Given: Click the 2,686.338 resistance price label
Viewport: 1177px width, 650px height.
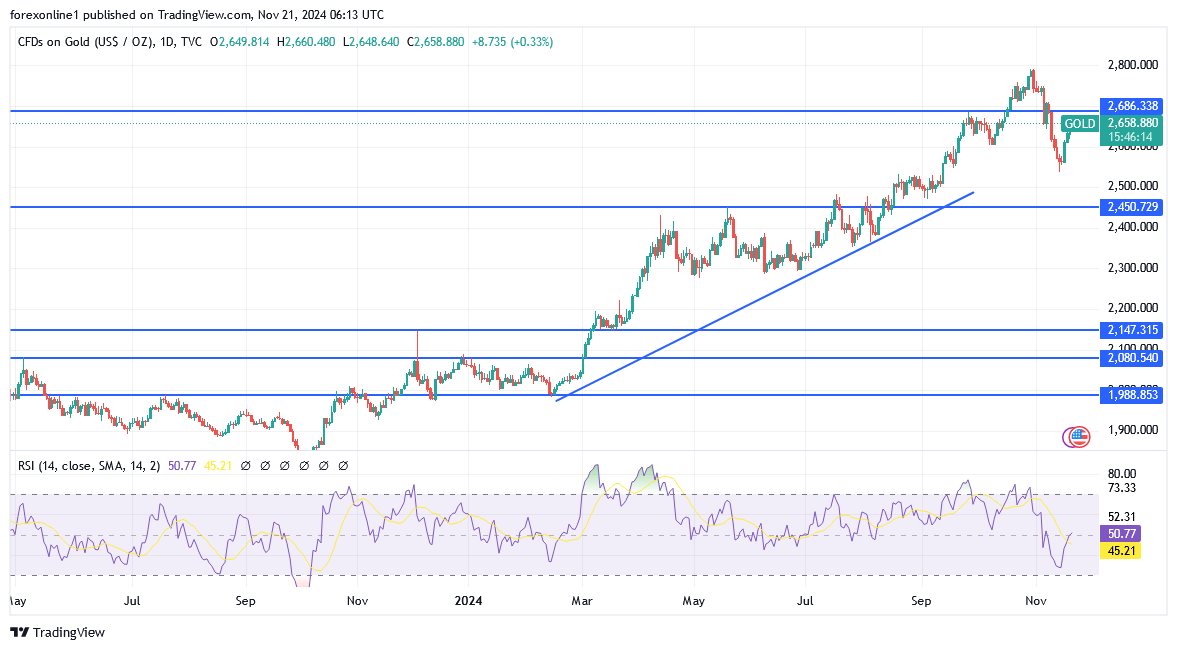Looking at the screenshot, I should click(x=1133, y=105).
